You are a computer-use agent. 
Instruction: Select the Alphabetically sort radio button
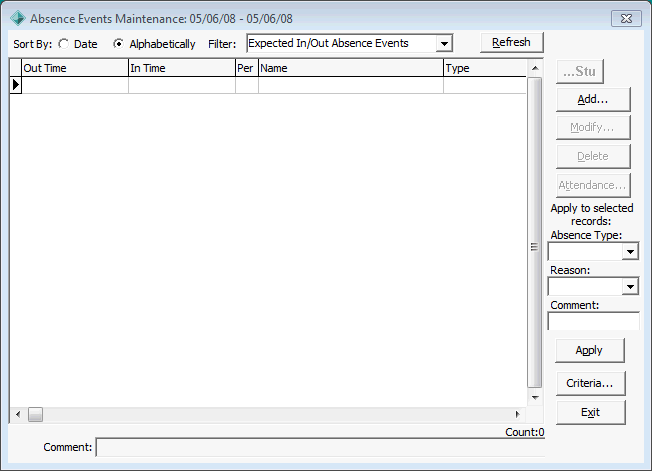[x=119, y=44]
